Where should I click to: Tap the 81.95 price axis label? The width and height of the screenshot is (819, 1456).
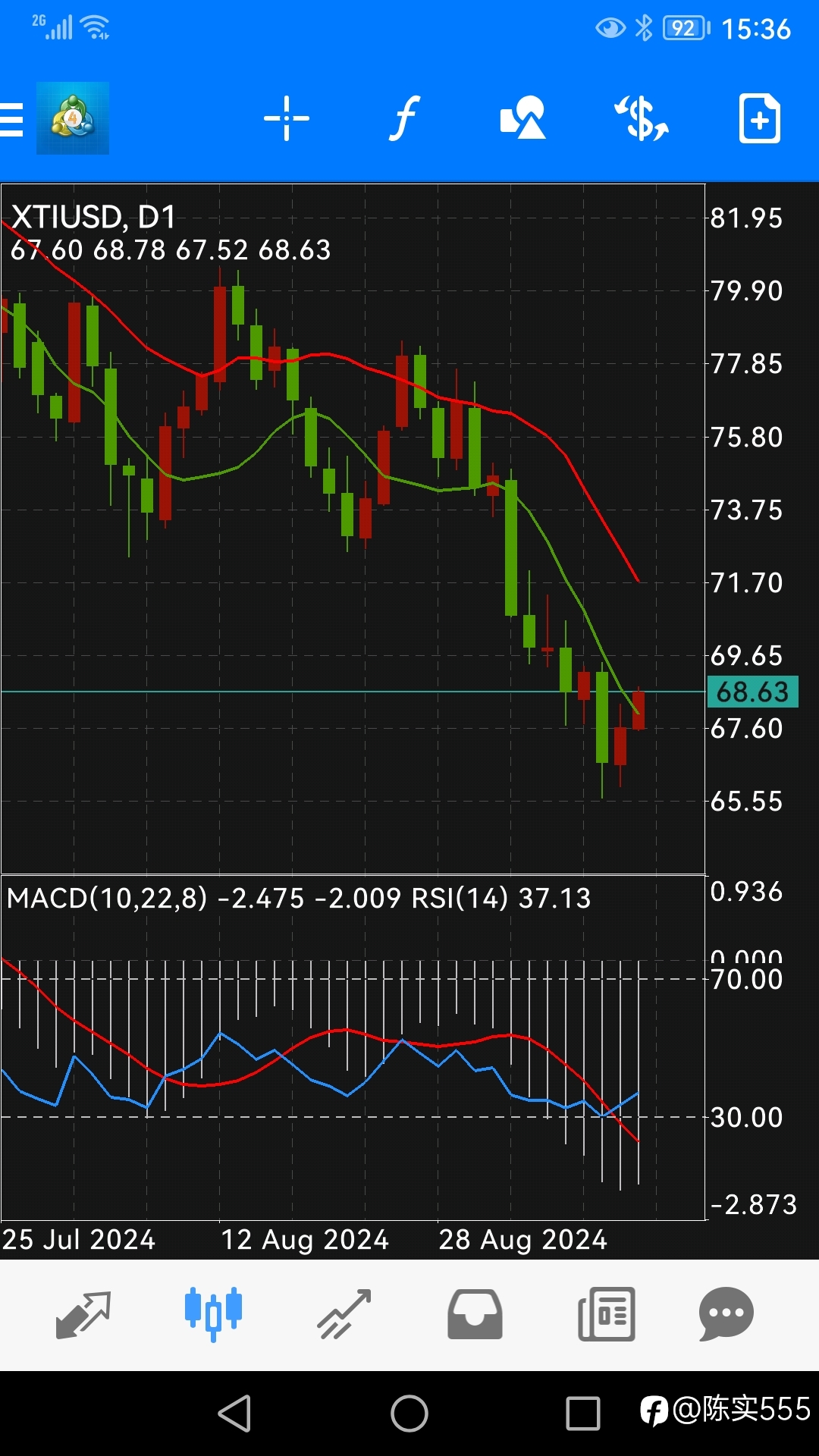(746, 218)
